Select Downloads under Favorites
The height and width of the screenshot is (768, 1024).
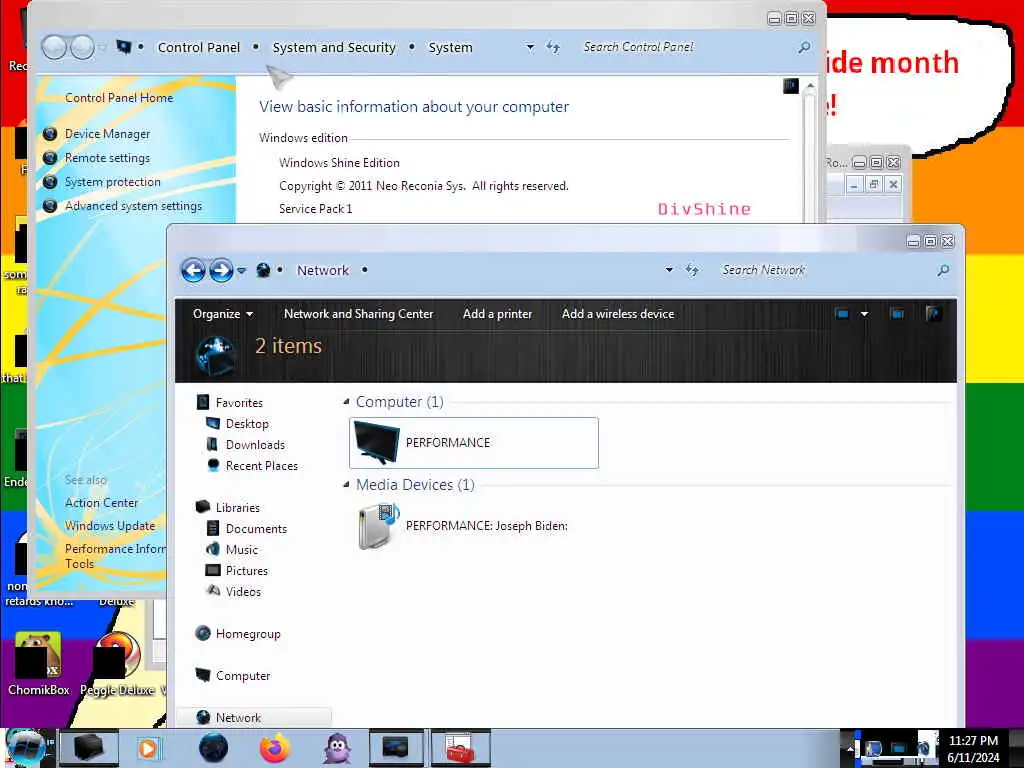[x=255, y=445]
